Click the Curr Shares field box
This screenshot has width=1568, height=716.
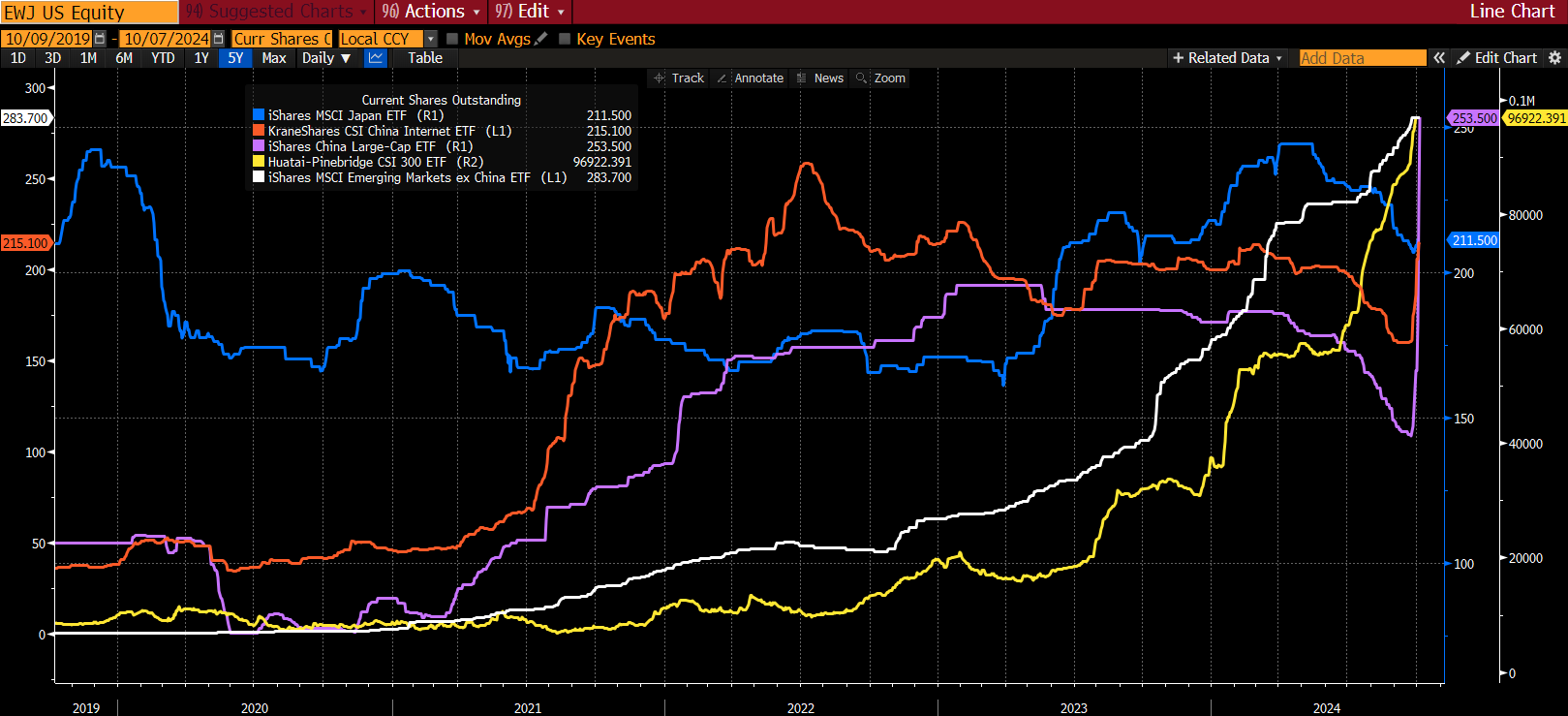[282, 39]
